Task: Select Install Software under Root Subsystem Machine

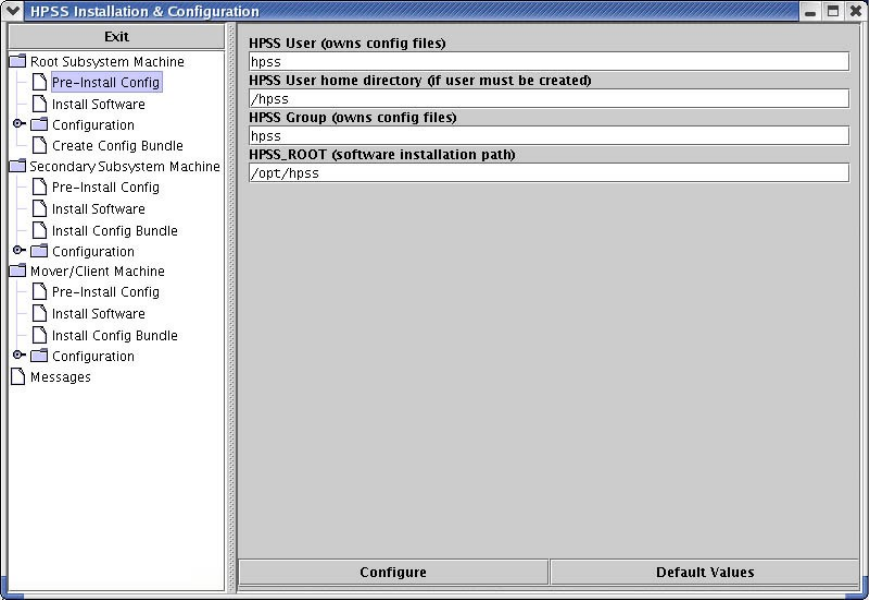Action: click(99, 104)
